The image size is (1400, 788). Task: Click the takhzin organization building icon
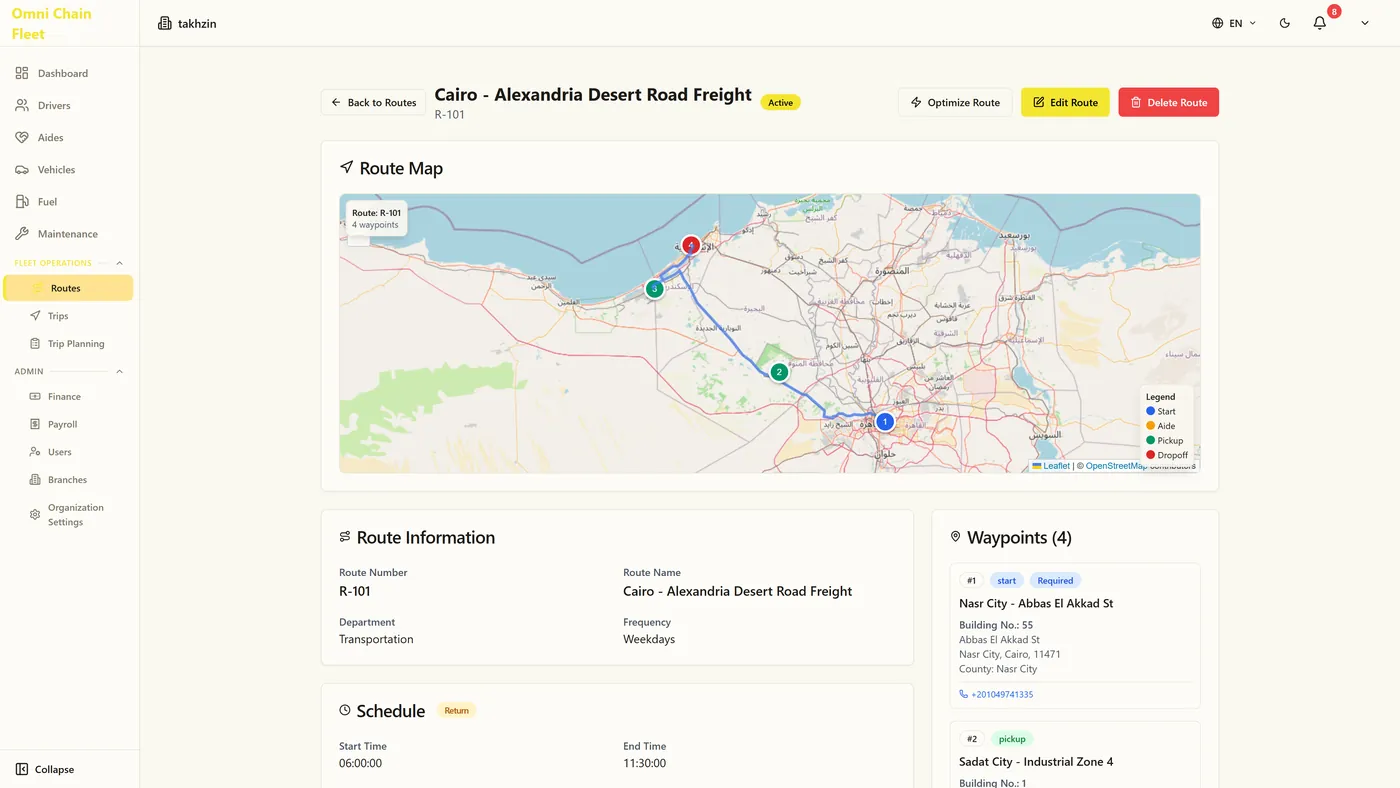[x=165, y=23]
